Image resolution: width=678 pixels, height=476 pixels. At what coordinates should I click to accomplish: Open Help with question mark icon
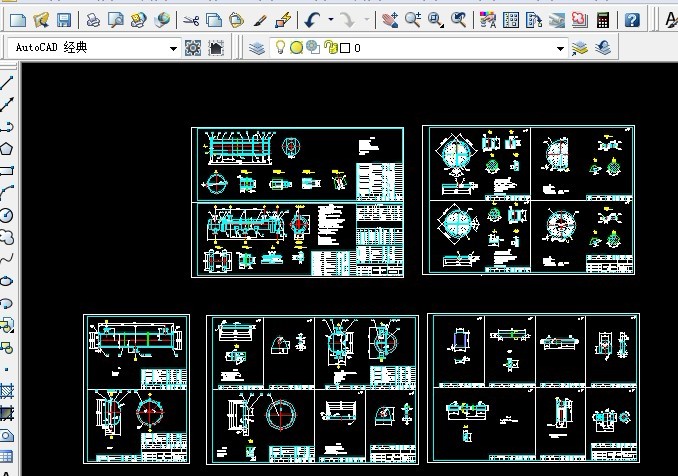[632, 20]
